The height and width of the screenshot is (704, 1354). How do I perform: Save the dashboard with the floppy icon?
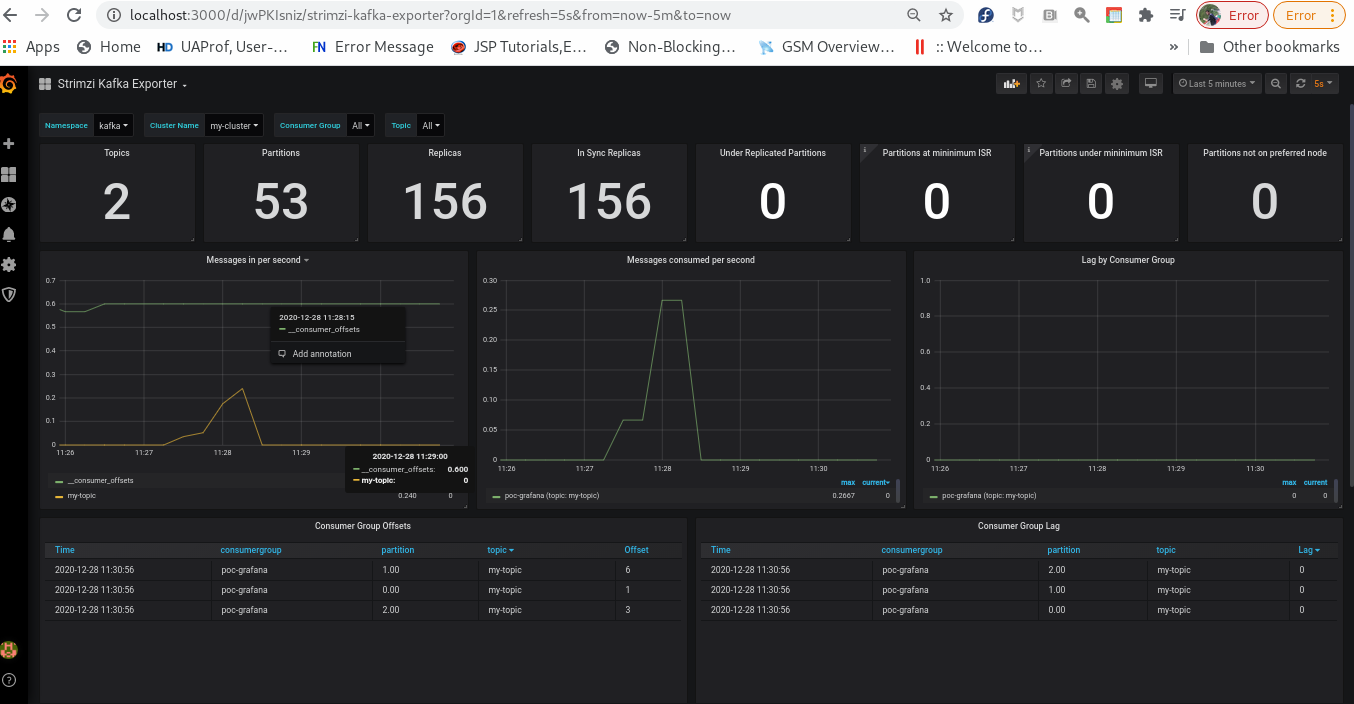[x=1091, y=84]
